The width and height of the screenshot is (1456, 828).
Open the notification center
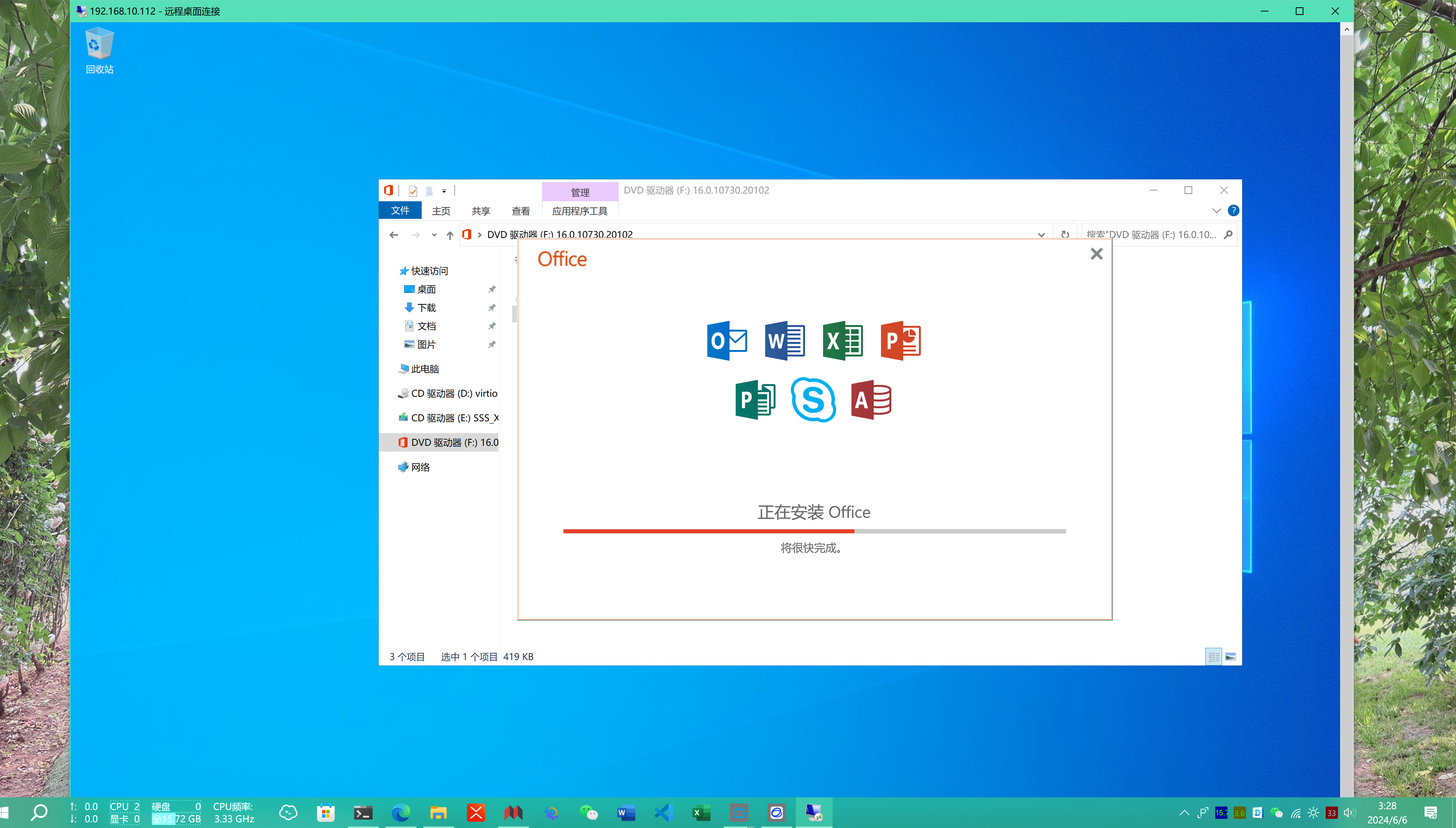1430,813
